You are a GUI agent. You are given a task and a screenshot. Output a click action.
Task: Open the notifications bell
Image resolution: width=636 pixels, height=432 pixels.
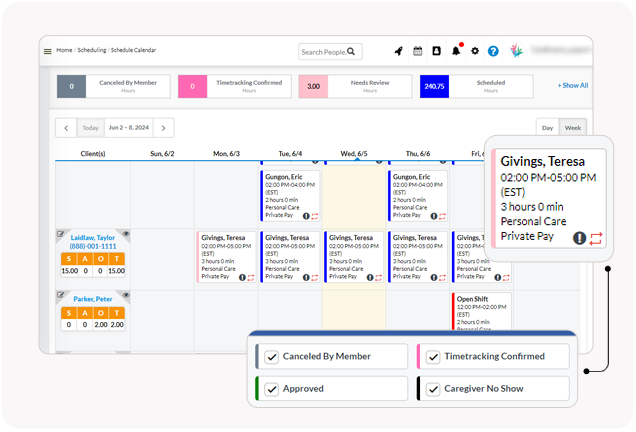click(456, 51)
